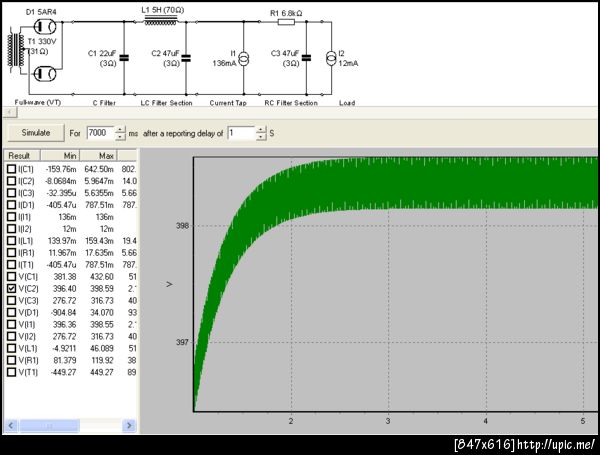The width and height of the screenshot is (600, 455).
Task: Enable the I(D1) result checkbox
Action: click(11, 205)
